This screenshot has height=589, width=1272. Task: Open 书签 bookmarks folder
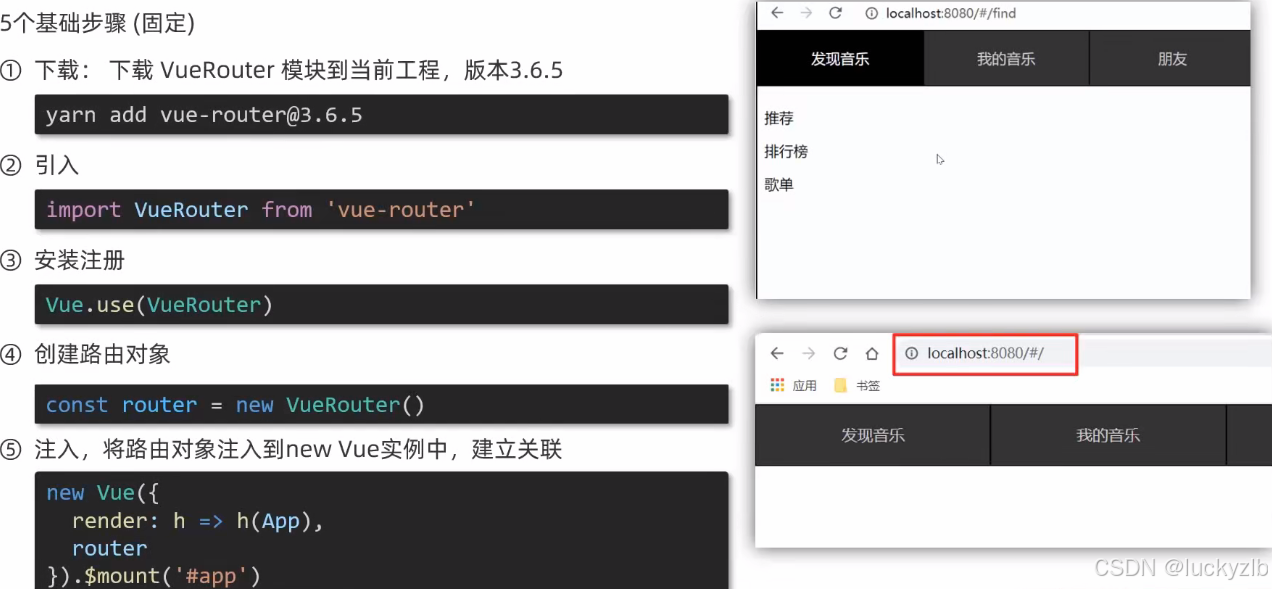pyautogui.click(x=857, y=385)
